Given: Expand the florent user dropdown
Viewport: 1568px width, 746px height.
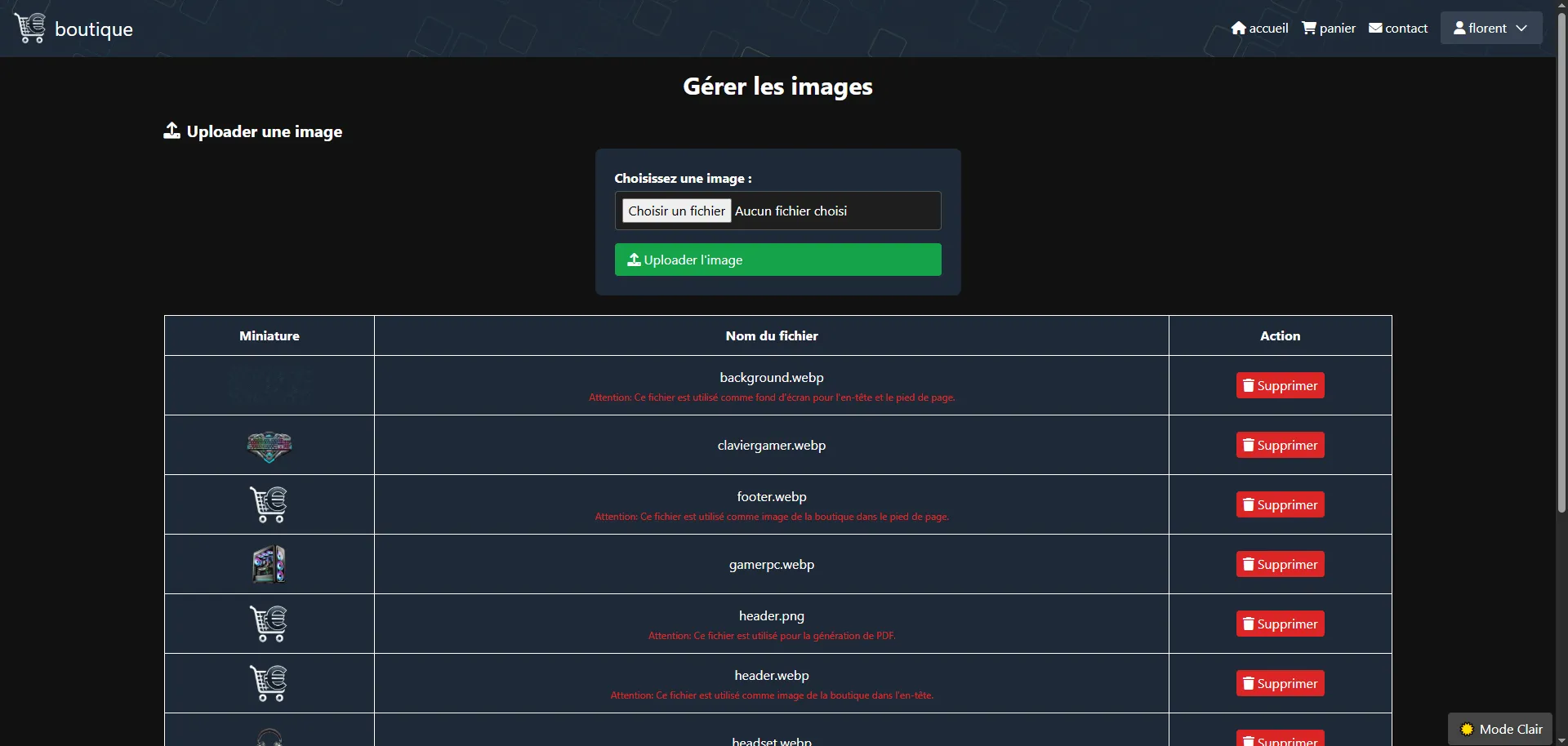Looking at the screenshot, I should (1490, 29).
